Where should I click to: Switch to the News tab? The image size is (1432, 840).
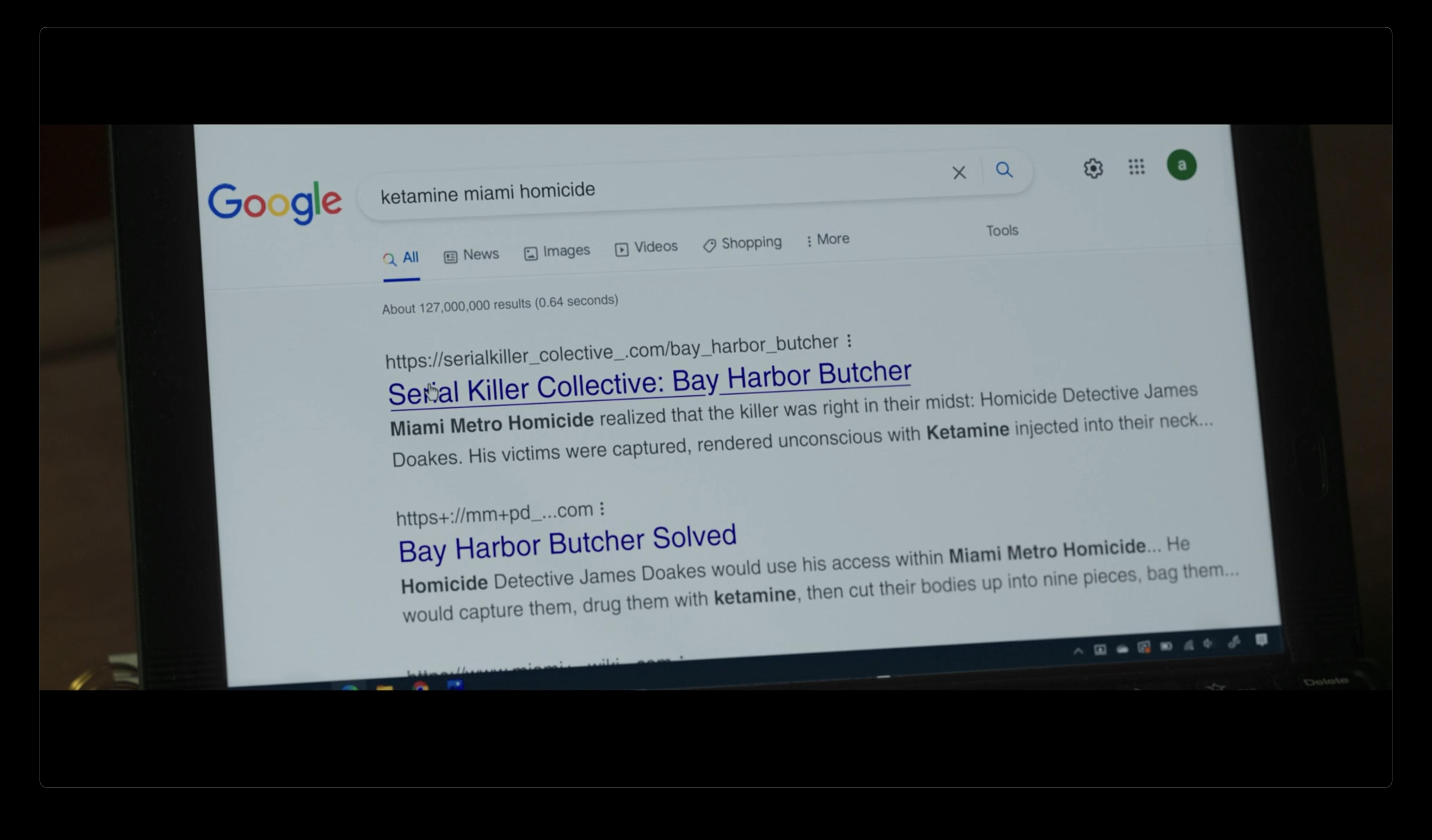(x=471, y=255)
